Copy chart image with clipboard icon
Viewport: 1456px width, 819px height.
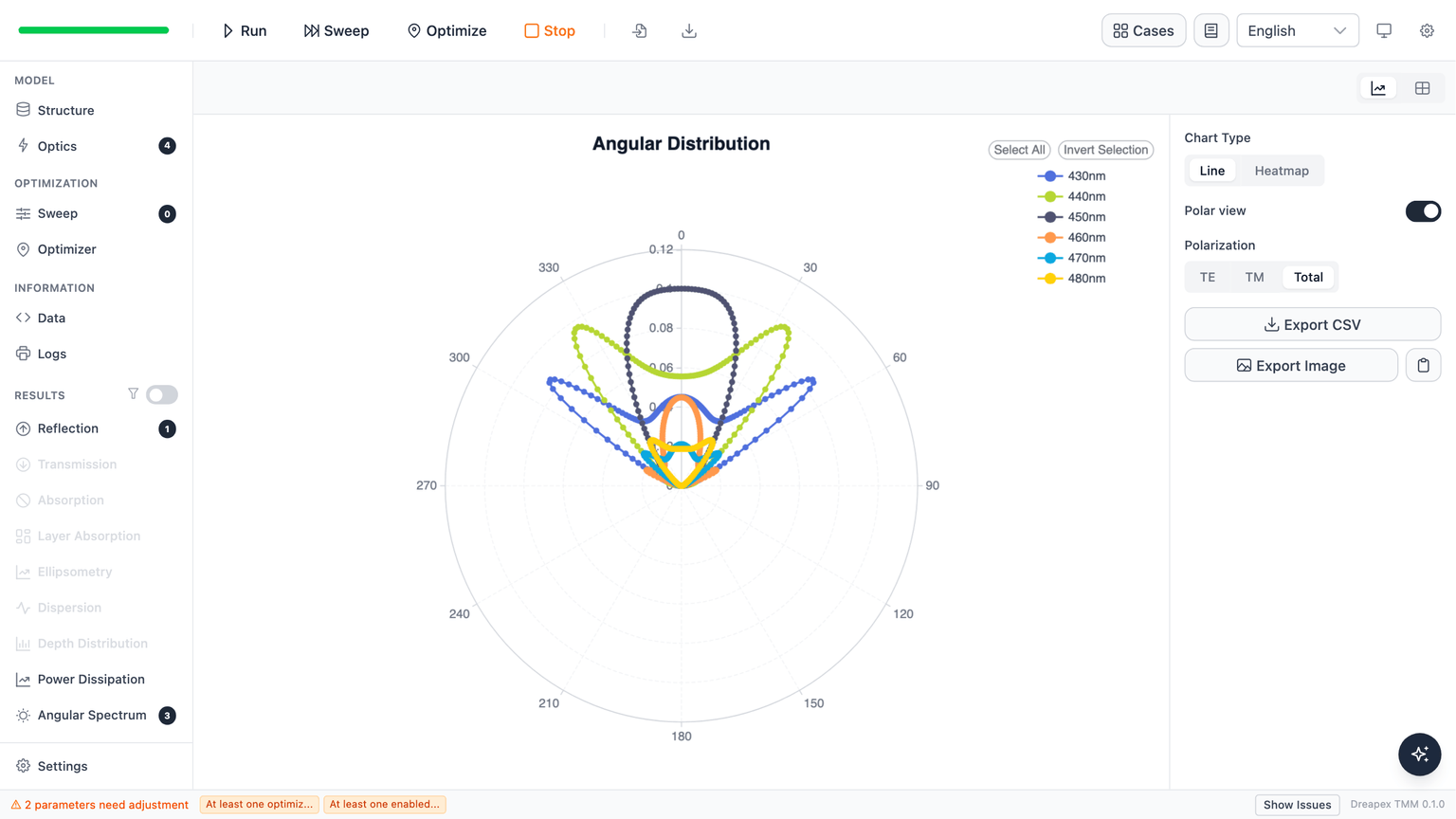point(1423,365)
